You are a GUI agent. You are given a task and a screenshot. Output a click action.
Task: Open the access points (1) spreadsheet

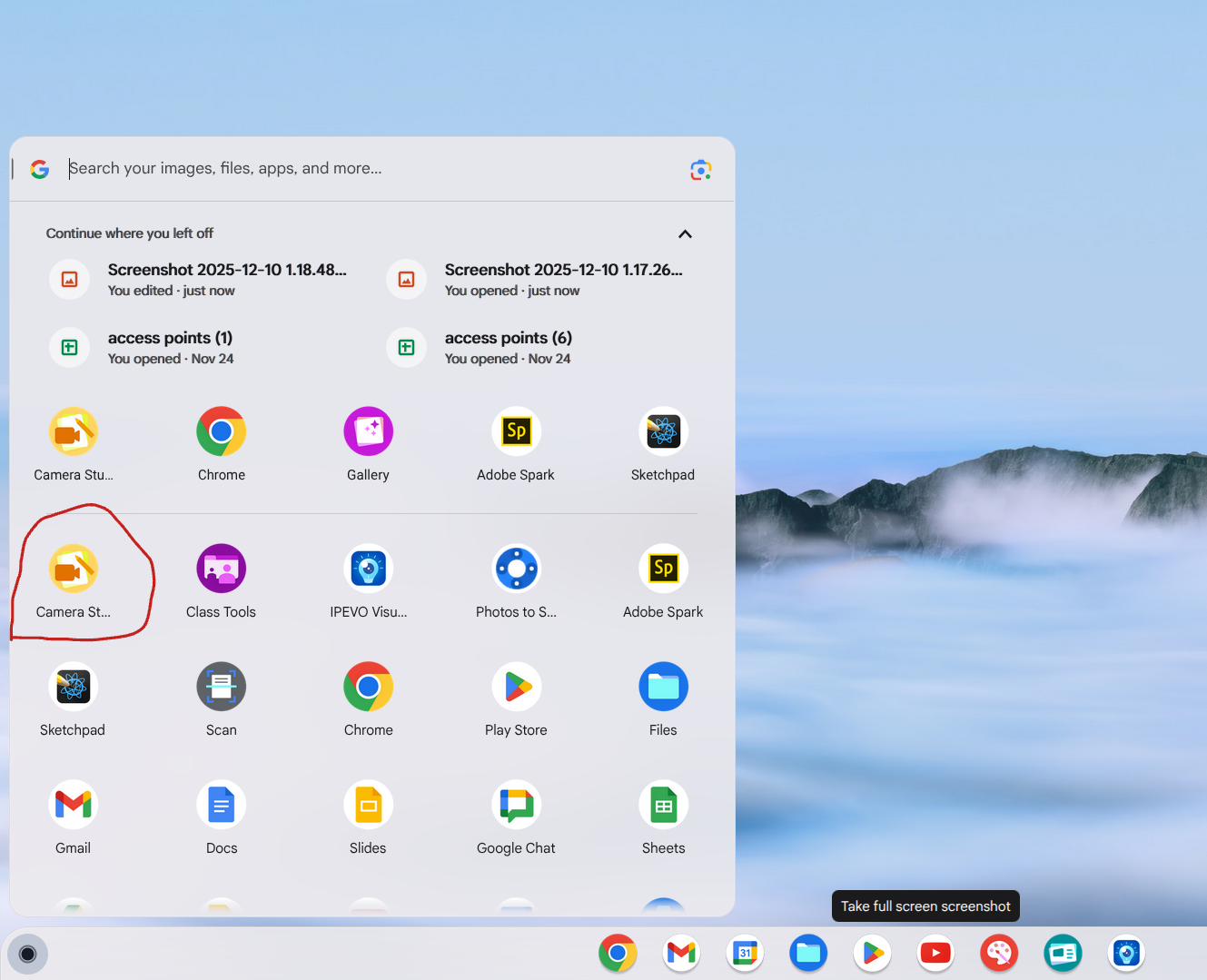tap(170, 347)
